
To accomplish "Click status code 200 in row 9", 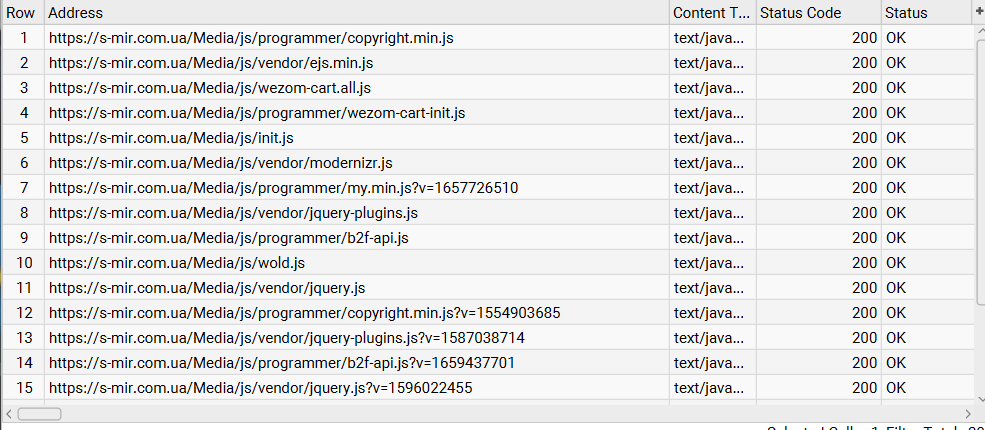I will 864,238.
